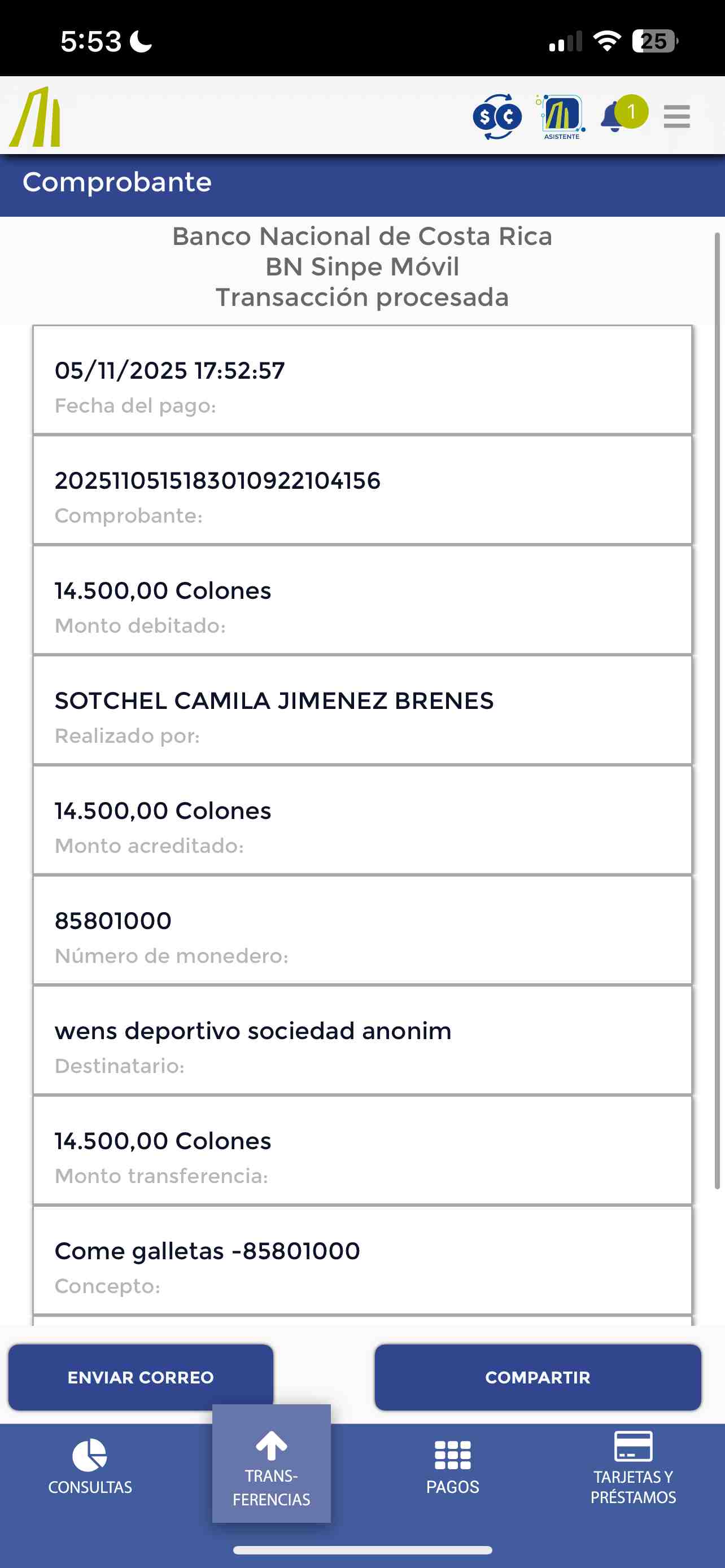
Task: Open the hamburger menu
Action: coord(676,117)
